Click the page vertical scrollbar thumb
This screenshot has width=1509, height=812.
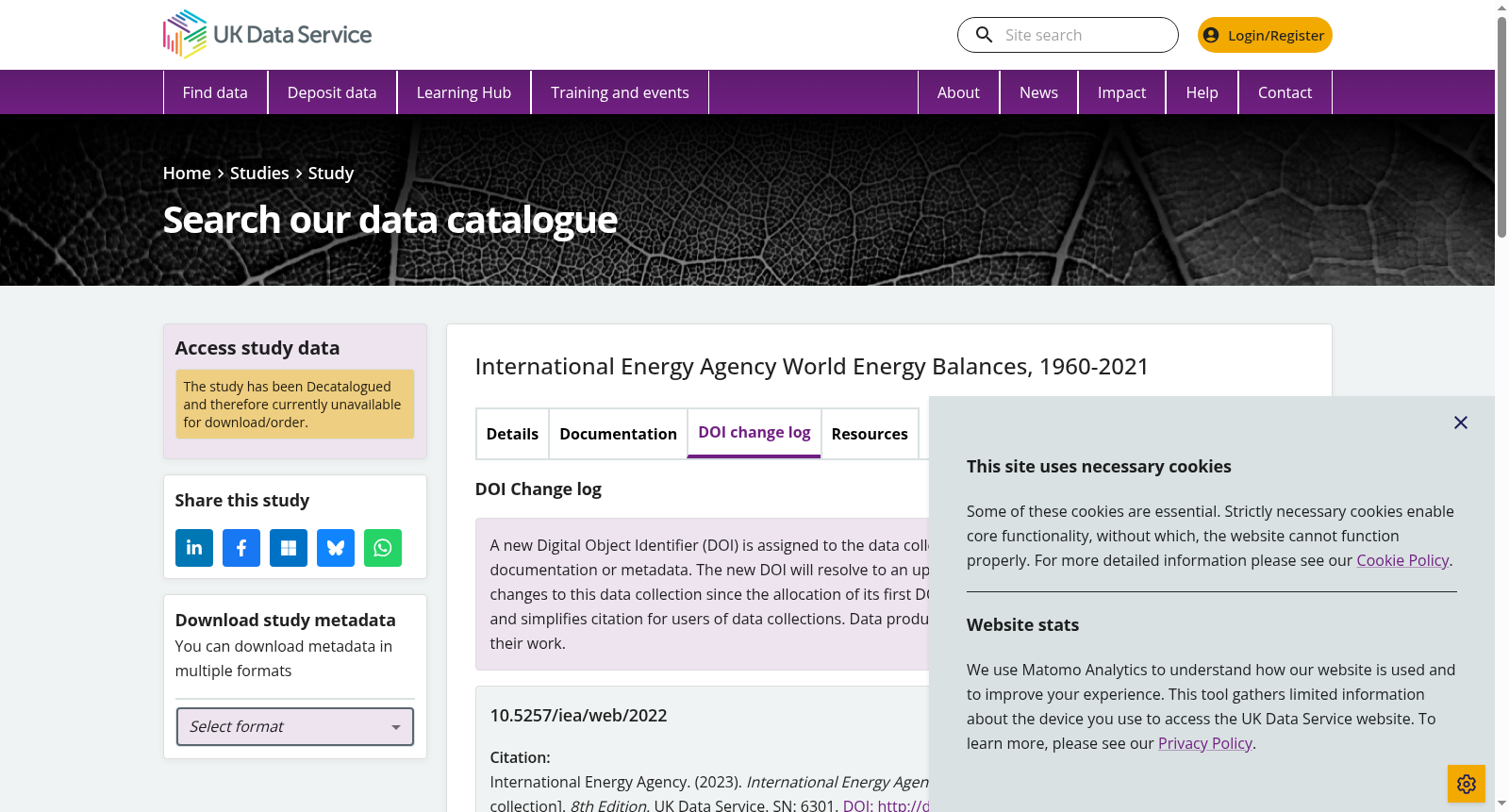[x=1501, y=127]
